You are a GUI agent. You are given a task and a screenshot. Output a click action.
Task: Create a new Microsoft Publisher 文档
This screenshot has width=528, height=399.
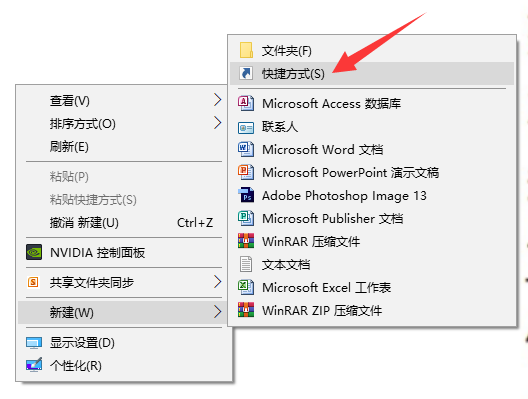coord(372,218)
